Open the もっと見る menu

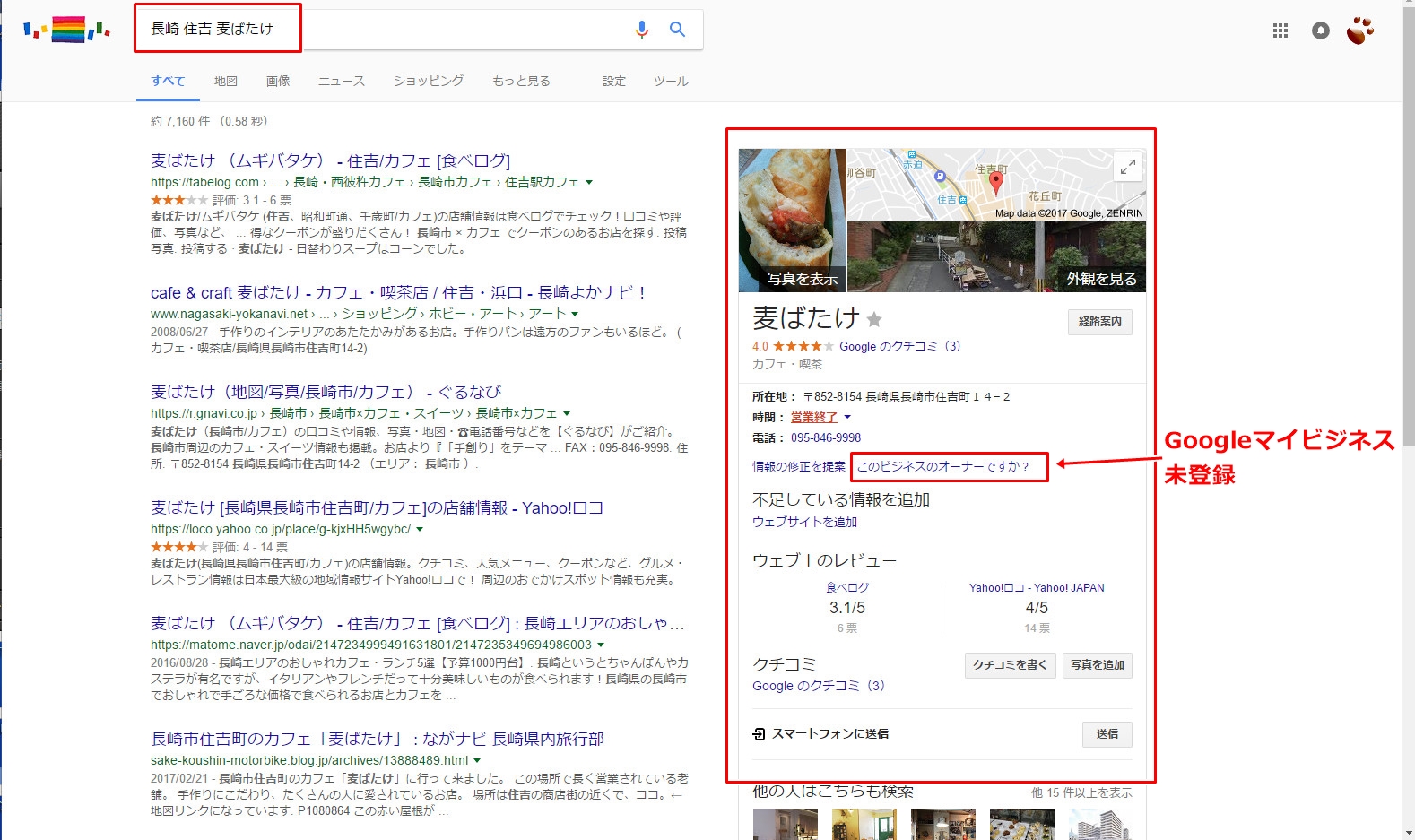pyautogui.click(x=521, y=81)
